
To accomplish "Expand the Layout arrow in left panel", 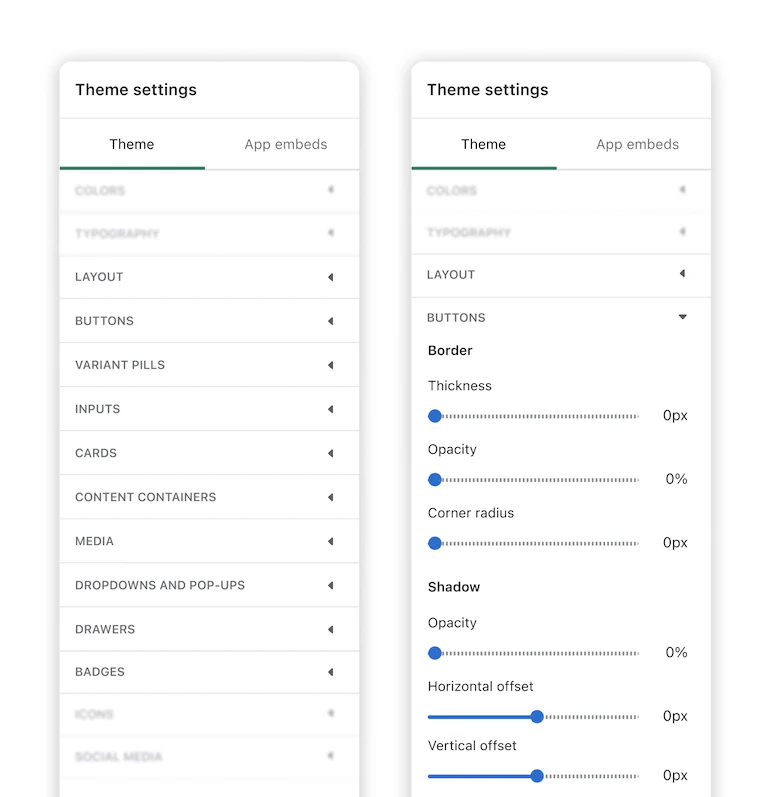I will point(331,277).
